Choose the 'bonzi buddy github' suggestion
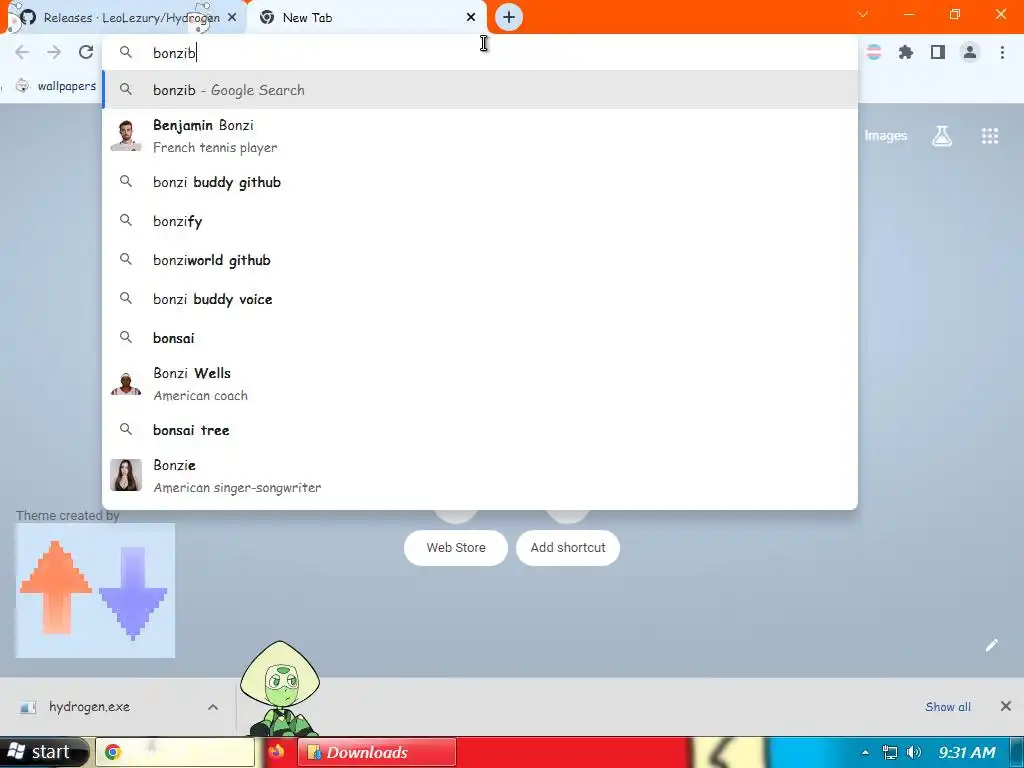 pos(480,182)
